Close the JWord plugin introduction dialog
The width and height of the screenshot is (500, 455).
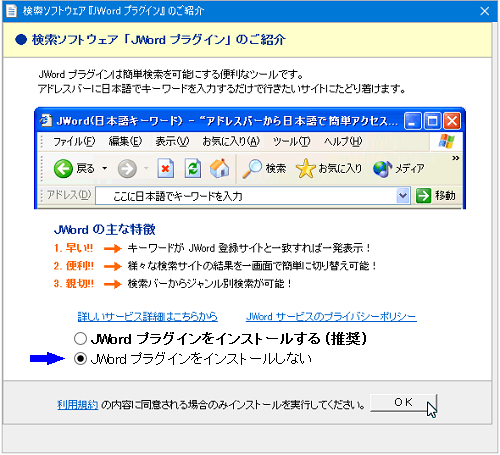point(484,11)
